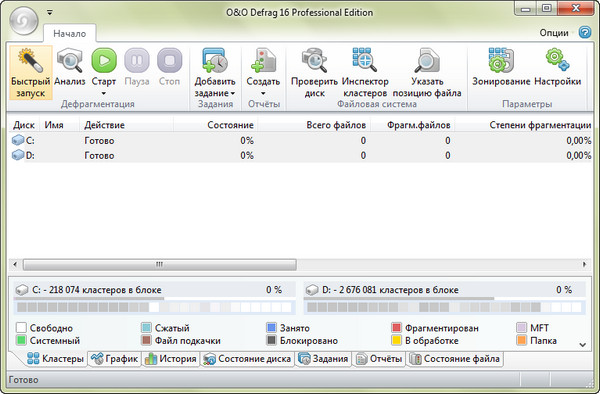This screenshot has width=600, height=394.
Task: Run Анализ with the magnifier icon
Action: [x=70, y=60]
